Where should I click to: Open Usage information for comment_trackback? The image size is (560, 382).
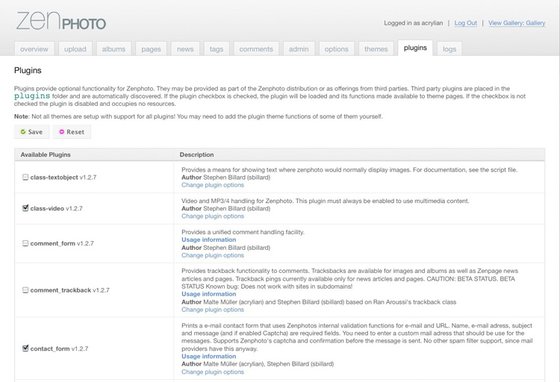click(x=209, y=294)
